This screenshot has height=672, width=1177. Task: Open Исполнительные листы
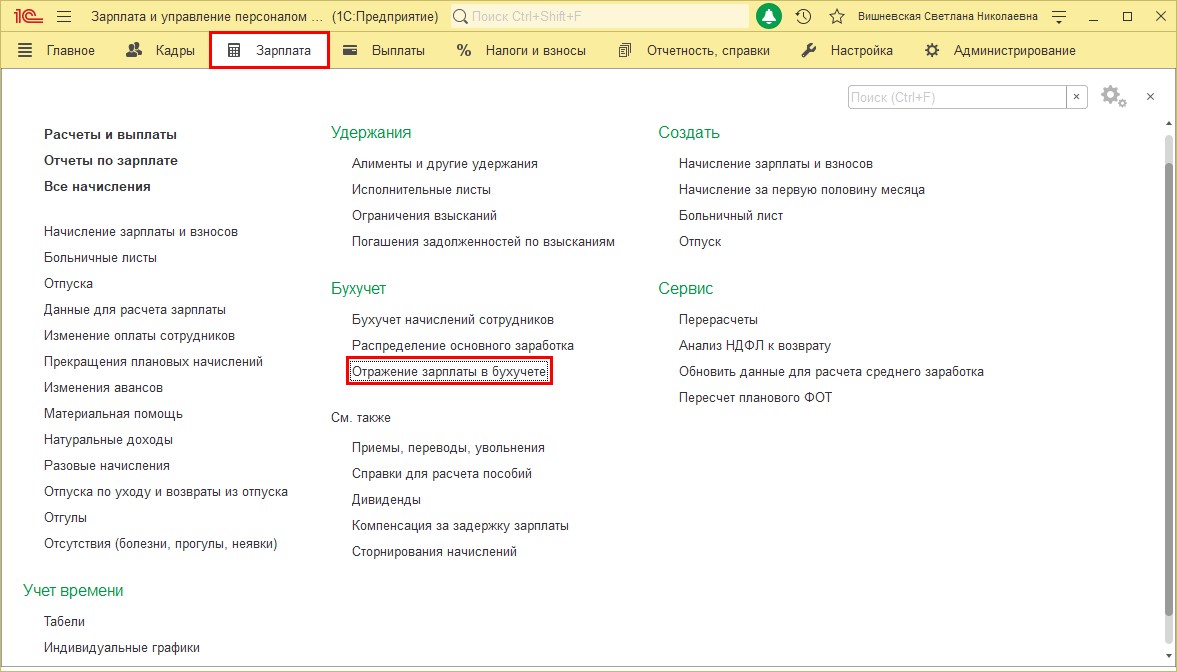[x=421, y=190]
